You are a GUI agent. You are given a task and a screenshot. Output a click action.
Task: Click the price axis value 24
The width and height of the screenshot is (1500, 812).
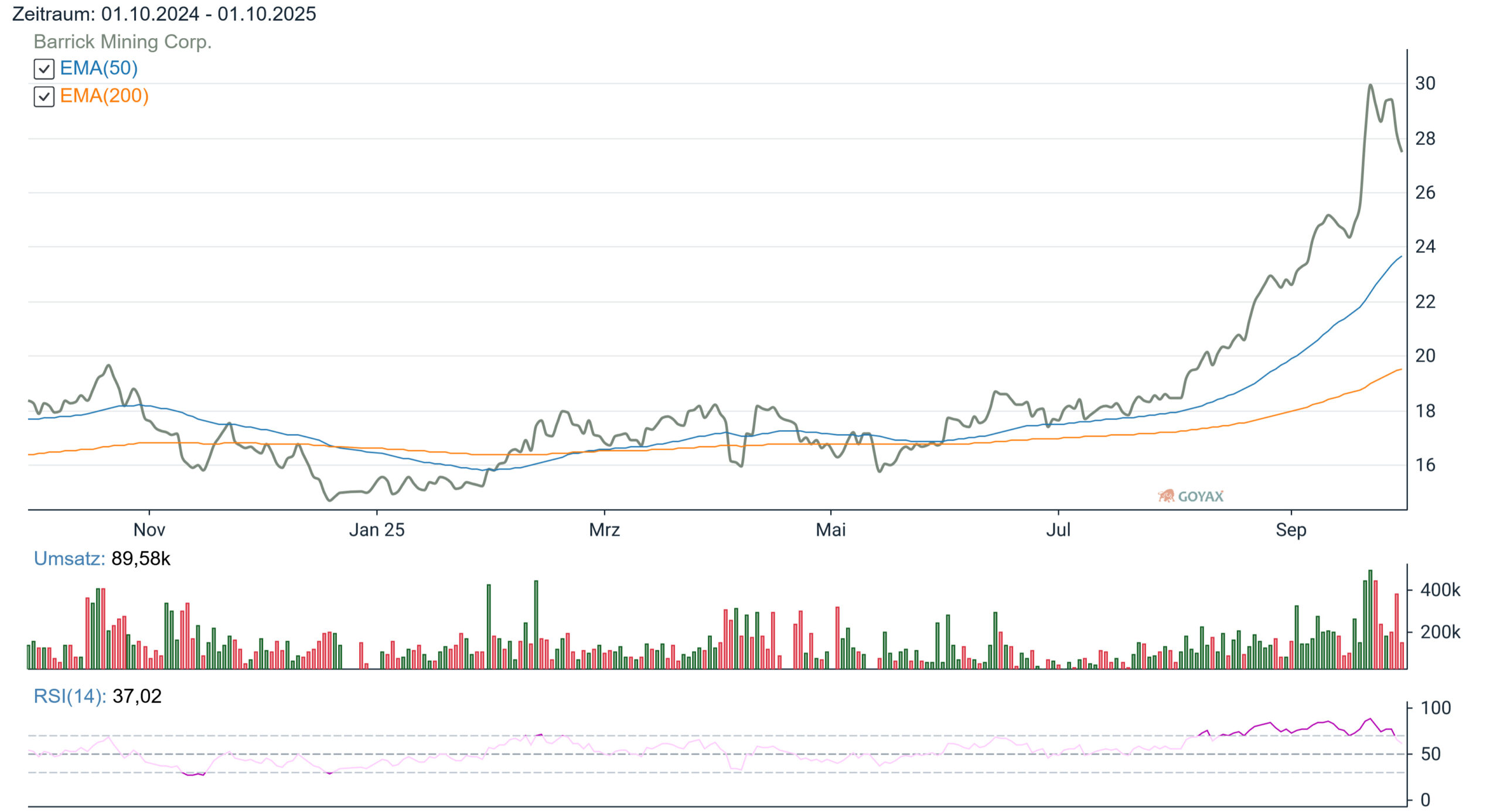click(1425, 246)
